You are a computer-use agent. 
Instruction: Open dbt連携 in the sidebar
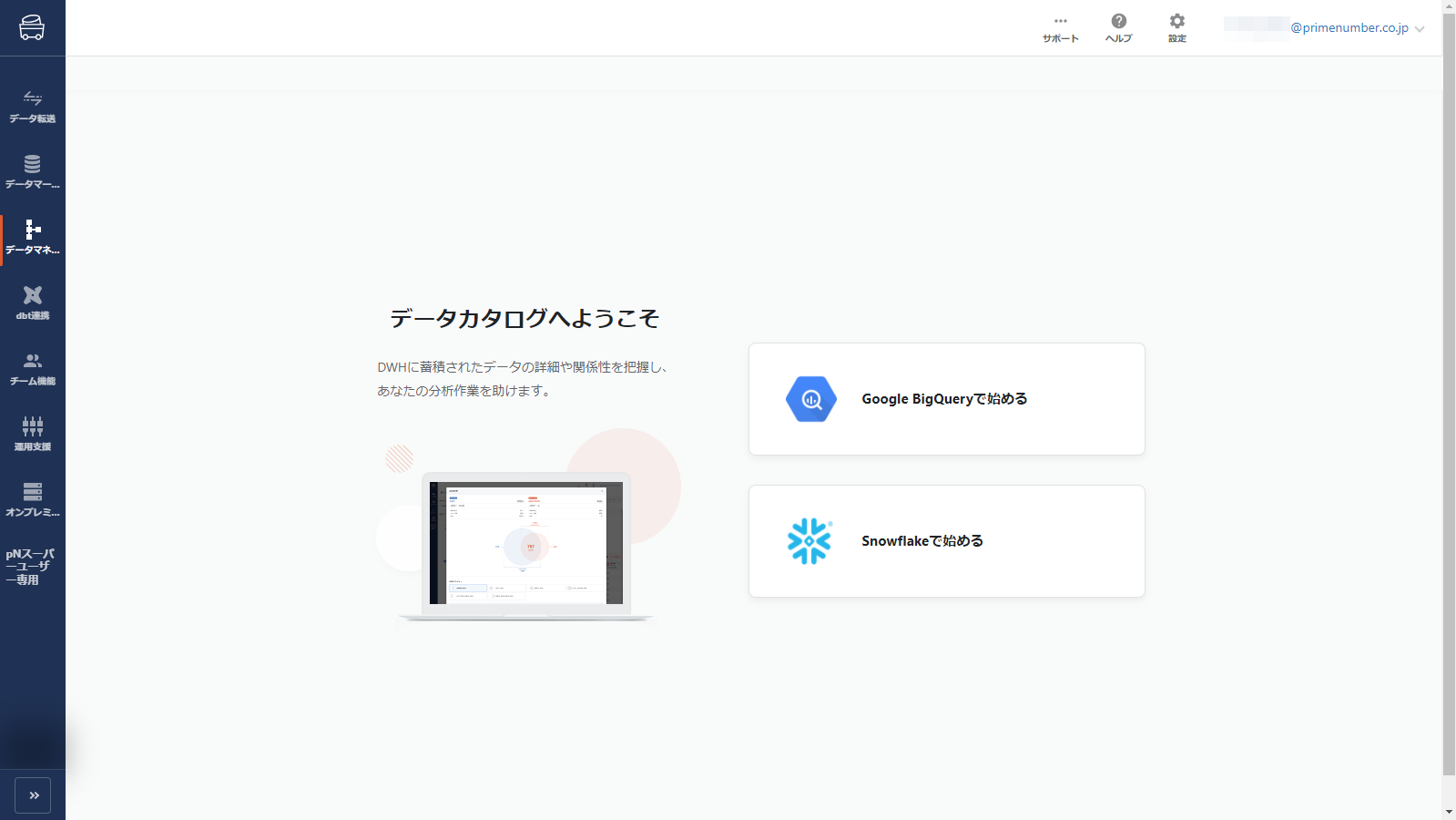tap(33, 305)
